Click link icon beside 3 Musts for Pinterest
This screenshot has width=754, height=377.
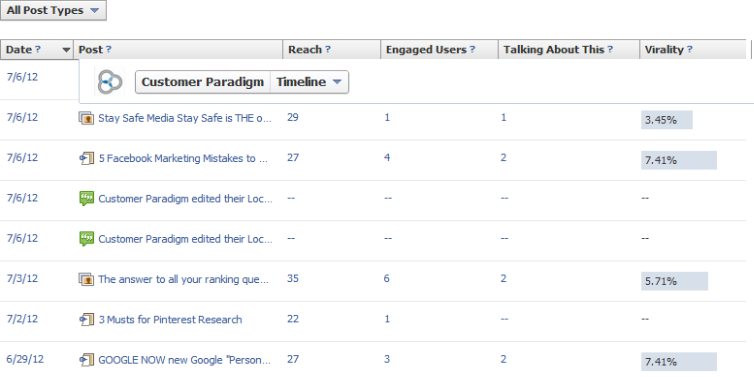[86, 320]
